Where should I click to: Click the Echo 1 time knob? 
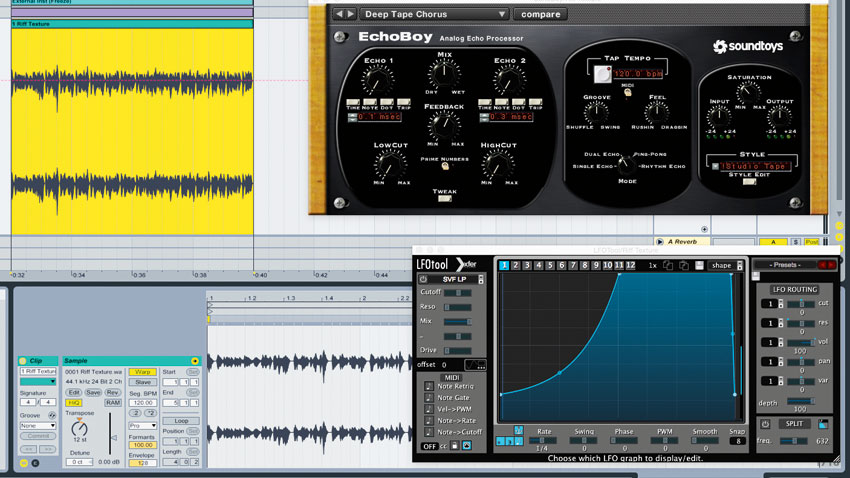click(376, 81)
